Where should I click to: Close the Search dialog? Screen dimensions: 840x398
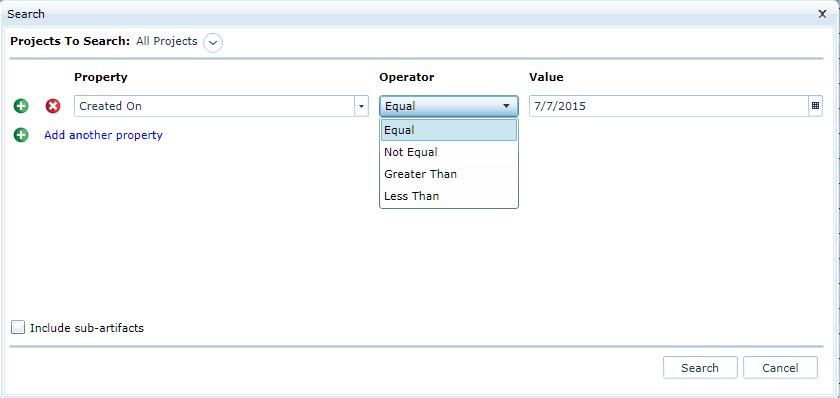pyautogui.click(x=822, y=14)
